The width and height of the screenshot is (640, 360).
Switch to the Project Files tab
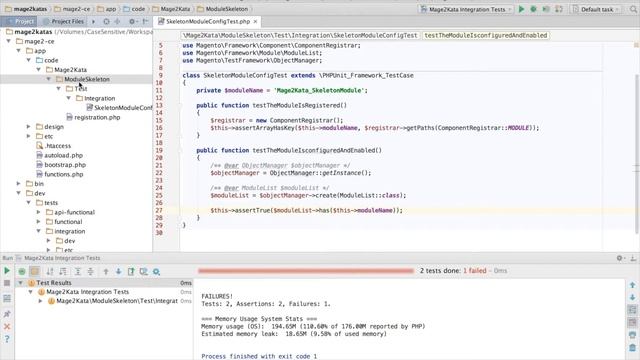coord(63,21)
